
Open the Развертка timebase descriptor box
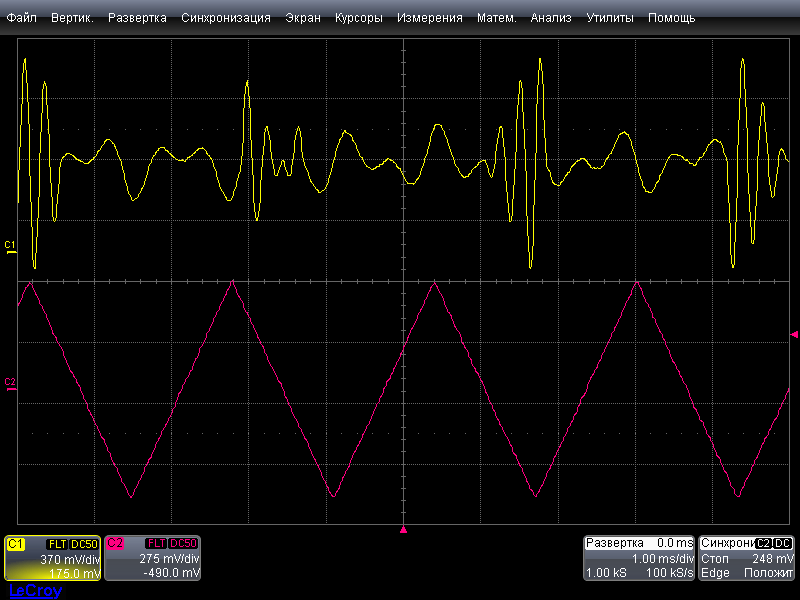(638, 558)
